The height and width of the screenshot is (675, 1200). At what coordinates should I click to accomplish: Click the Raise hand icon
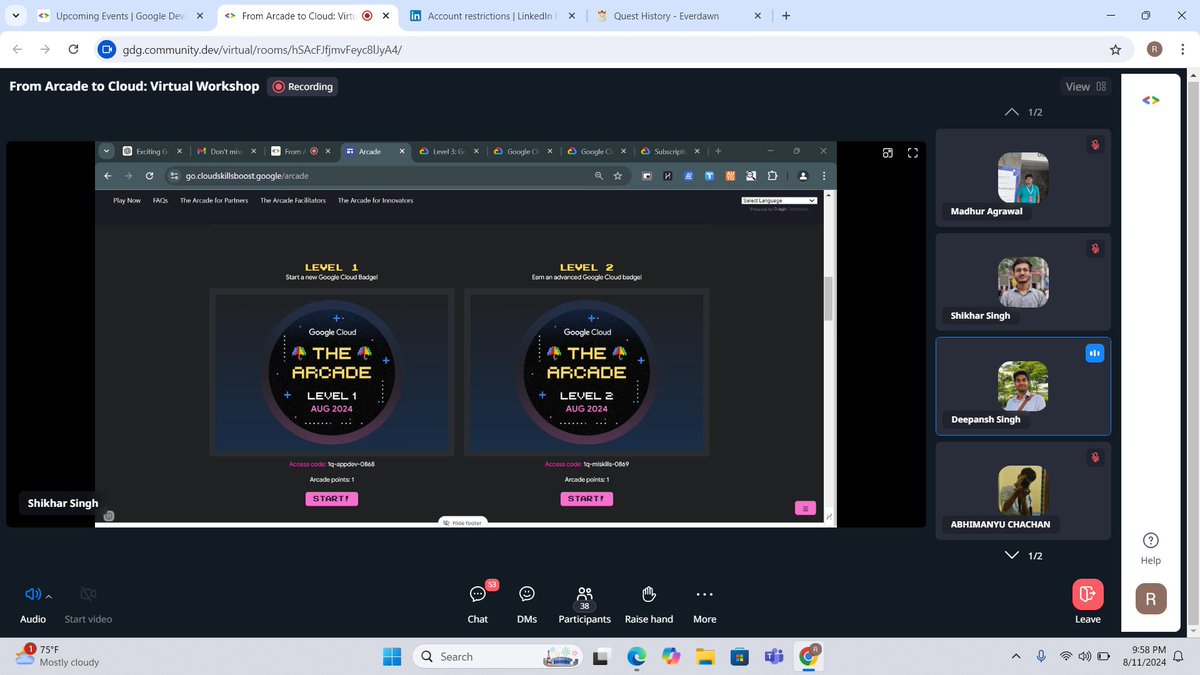(649, 594)
